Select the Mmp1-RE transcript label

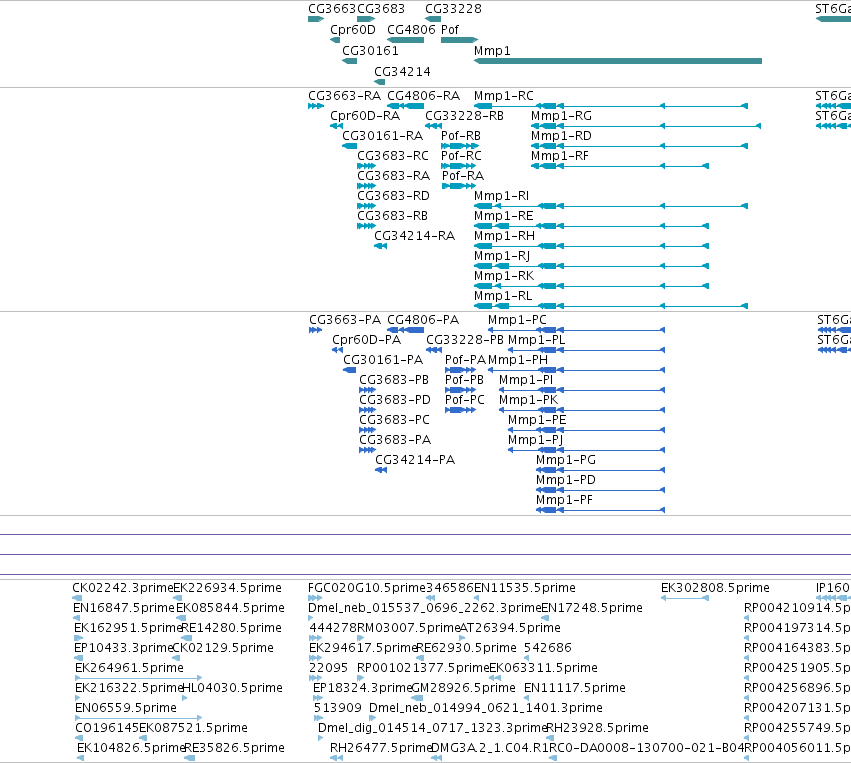click(504, 217)
